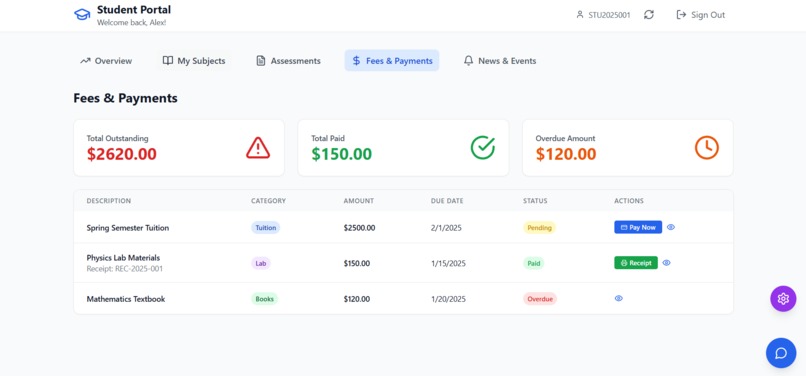Click the Physics Lab Materials description
The height and width of the screenshot is (376, 806).
[x=123, y=258]
